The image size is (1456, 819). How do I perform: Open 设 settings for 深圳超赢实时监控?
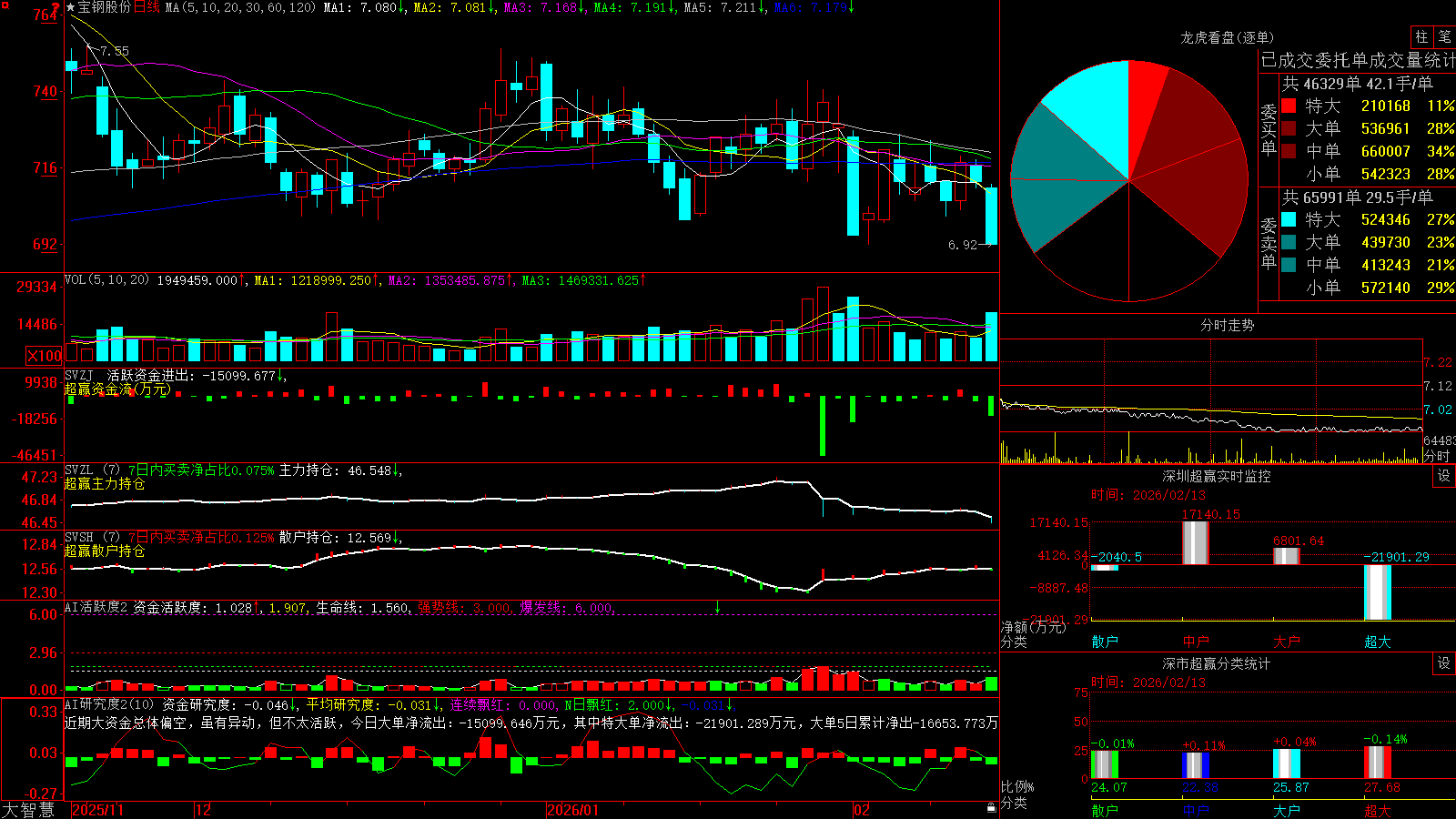[x=1443, y=476]
